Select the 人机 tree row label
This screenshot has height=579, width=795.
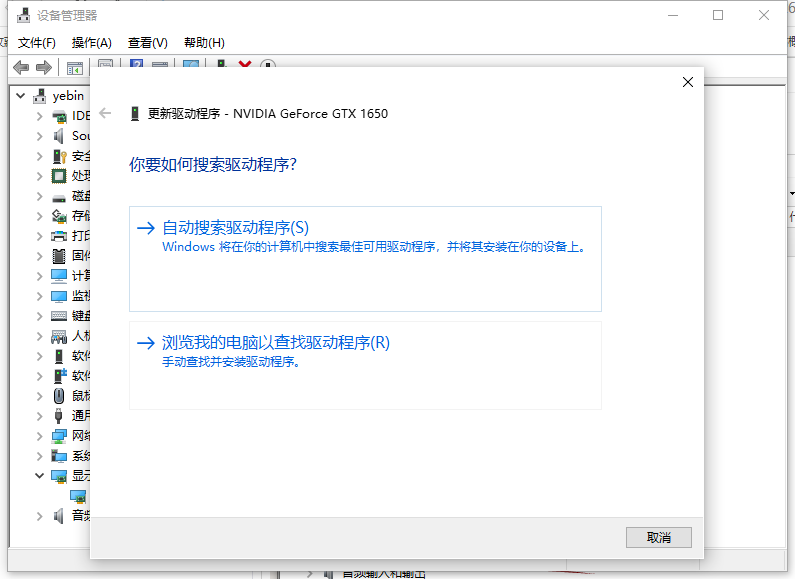click(x=81, y=336)
